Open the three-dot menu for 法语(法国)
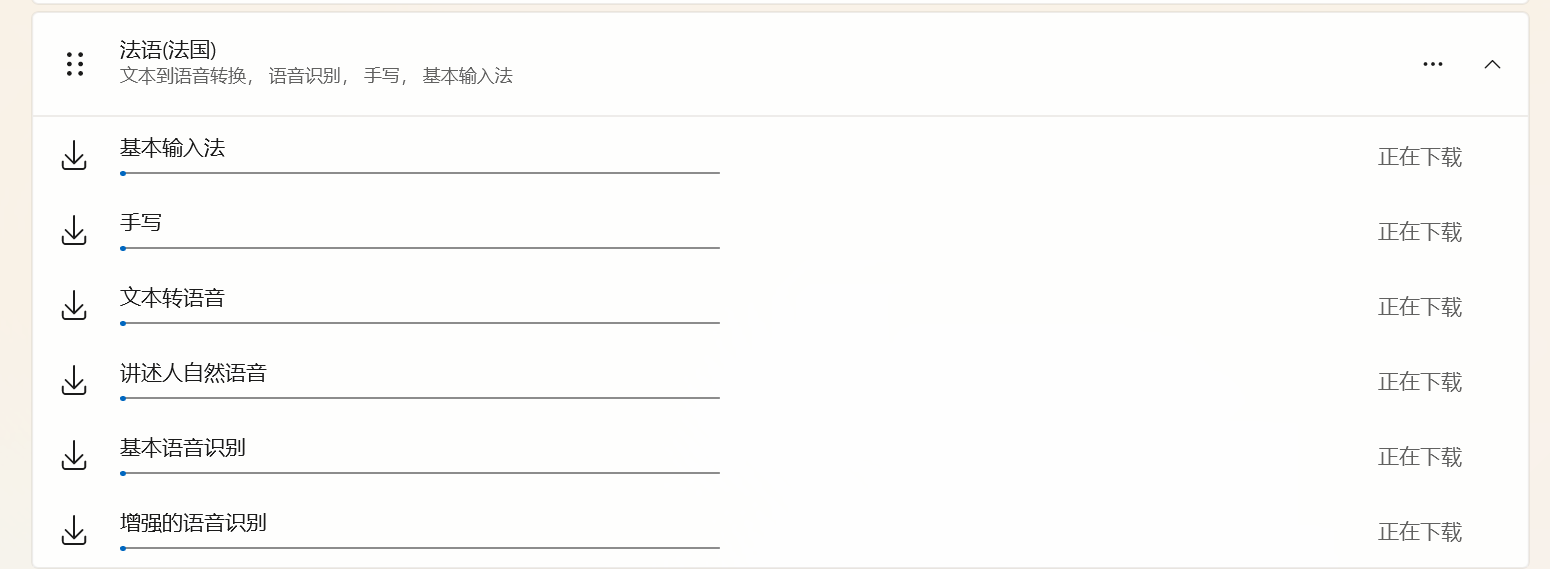 (x=1432, y=64)
